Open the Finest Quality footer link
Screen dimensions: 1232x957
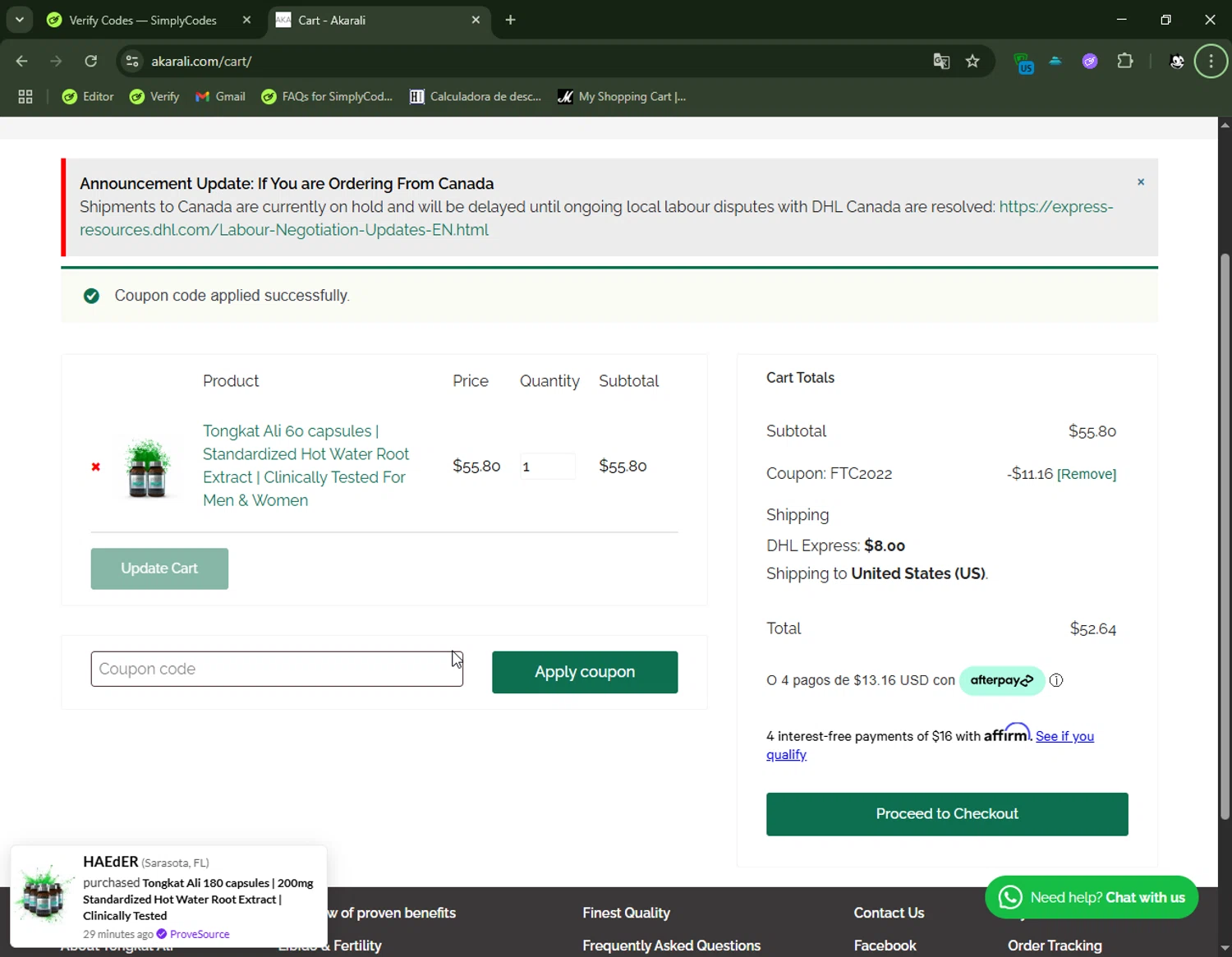coord(626,913)
